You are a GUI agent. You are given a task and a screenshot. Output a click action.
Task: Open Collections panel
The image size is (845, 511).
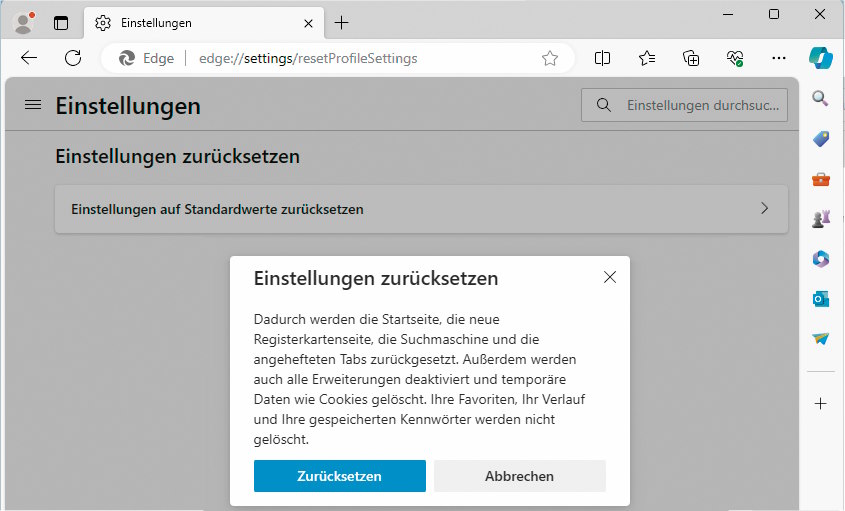click(691, 58)
